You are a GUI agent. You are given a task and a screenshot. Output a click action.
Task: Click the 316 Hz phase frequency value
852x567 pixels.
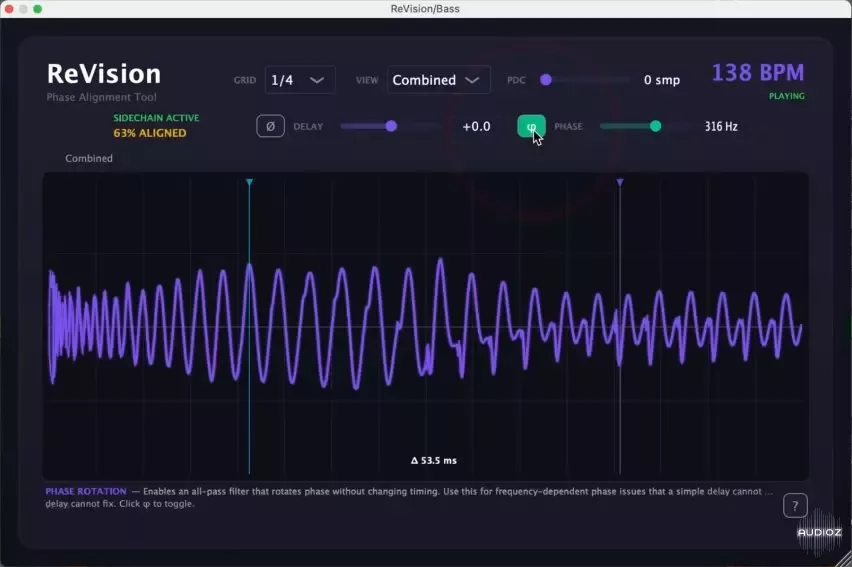(721, 127)
